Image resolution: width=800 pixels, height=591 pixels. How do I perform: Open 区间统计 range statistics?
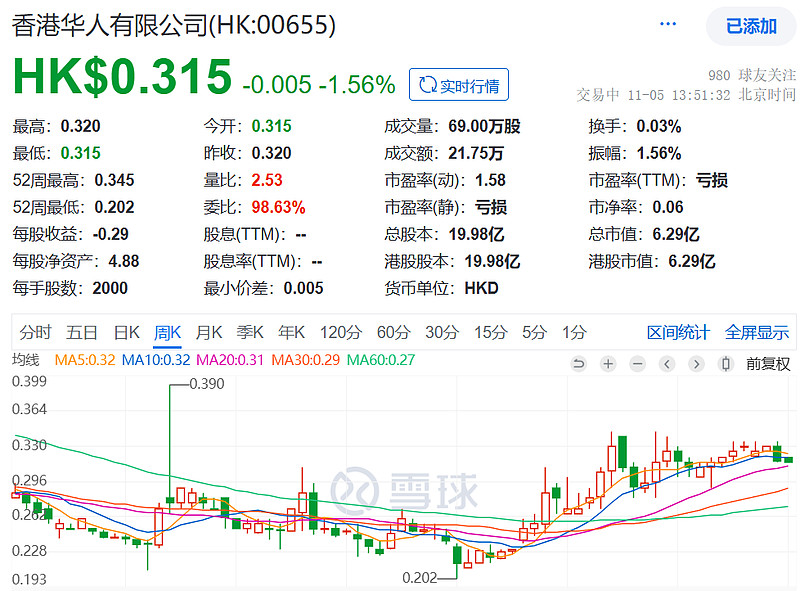tap(678, 333)
